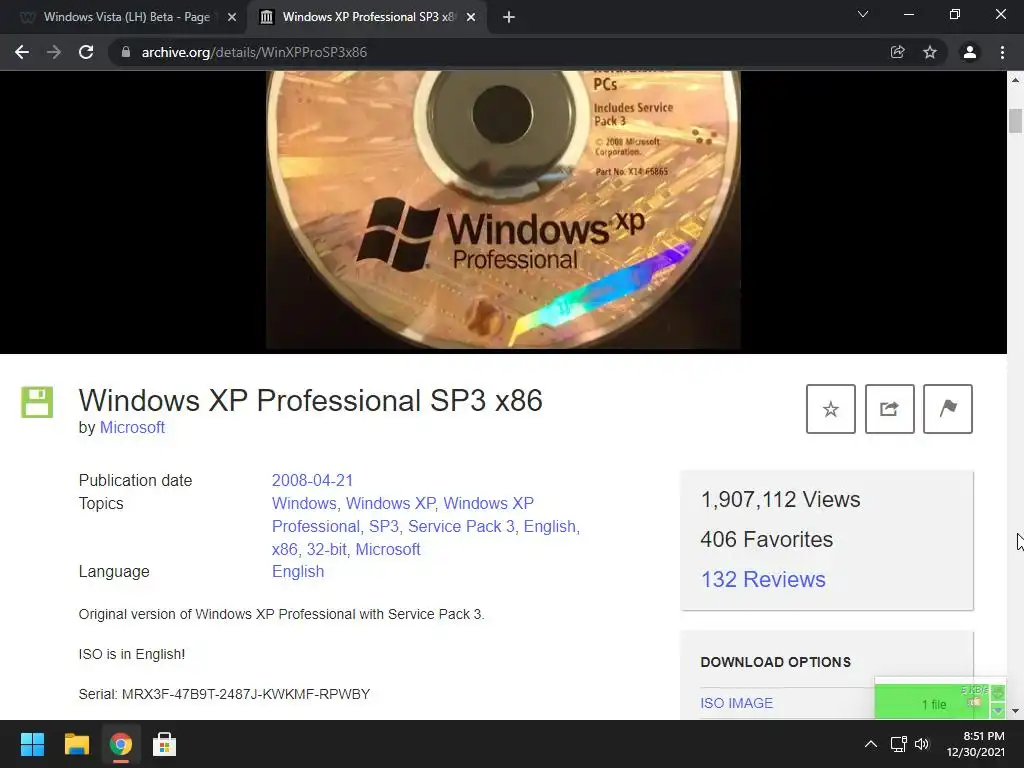Click the x86 topic link
1024x768 pixels.
285,549
